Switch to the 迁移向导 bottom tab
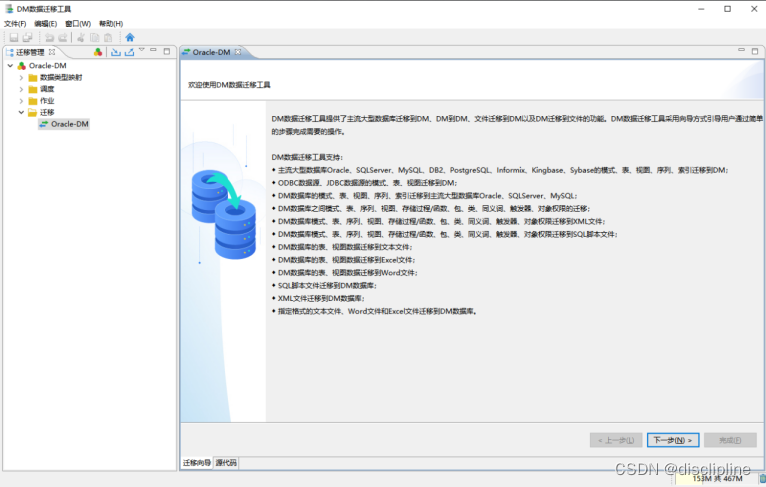Viewport: 766px width, 487px height. click(197, 463)
